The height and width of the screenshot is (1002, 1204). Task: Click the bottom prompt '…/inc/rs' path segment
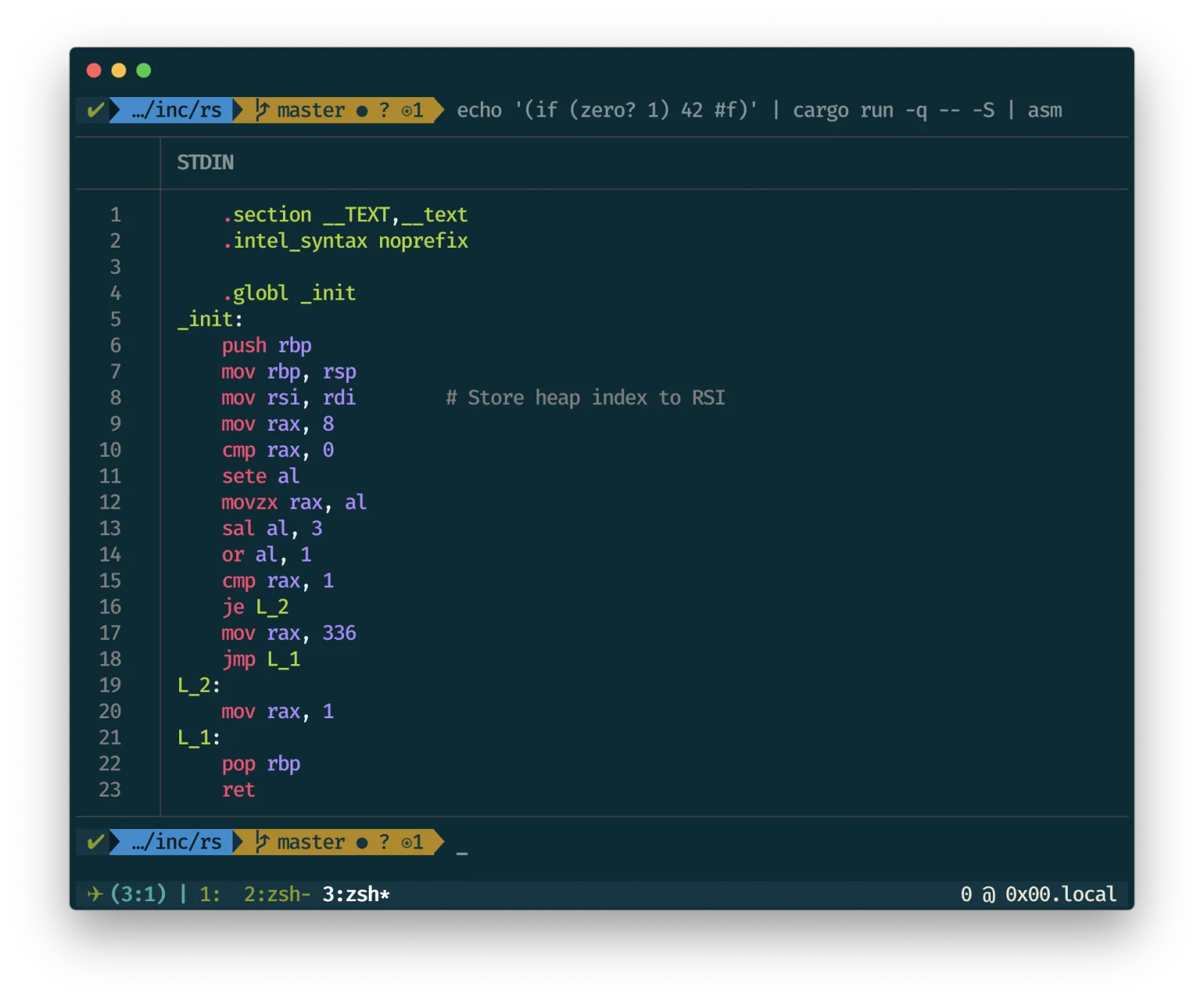177,842
